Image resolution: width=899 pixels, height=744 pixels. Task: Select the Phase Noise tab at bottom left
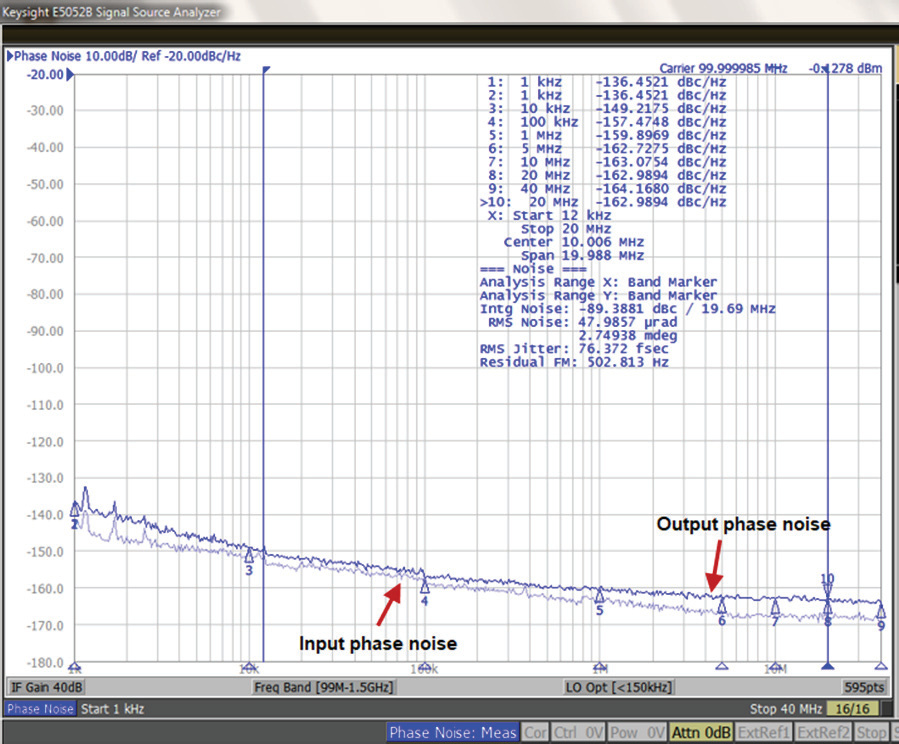click(39, 709)
